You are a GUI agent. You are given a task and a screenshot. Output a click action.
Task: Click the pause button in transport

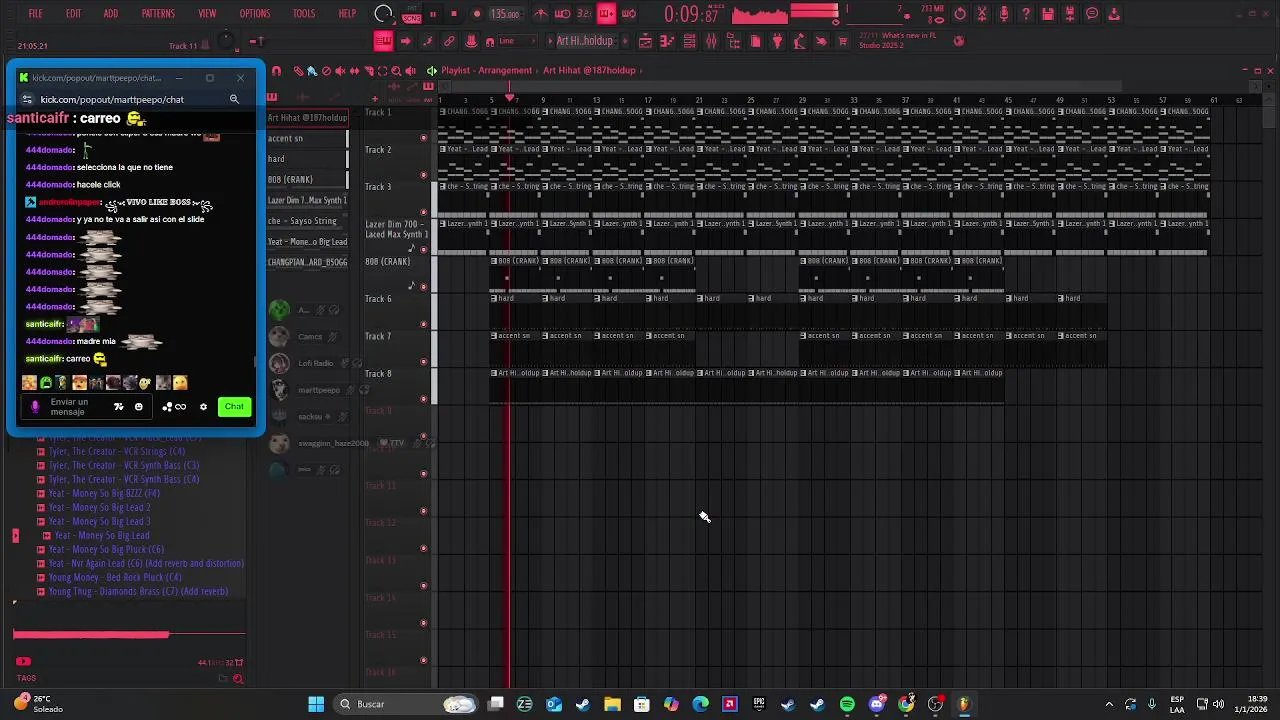tap(433, 14)
